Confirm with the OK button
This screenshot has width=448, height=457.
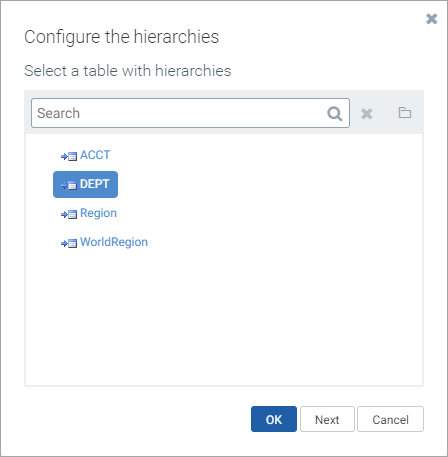pos(274,419)
